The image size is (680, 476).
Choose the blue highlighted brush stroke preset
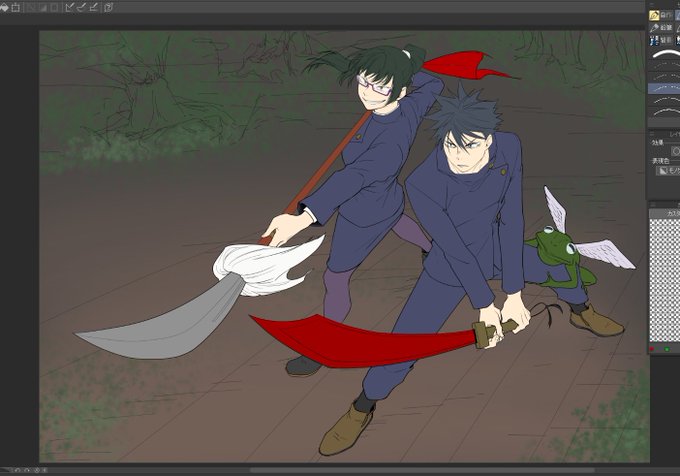664,89
